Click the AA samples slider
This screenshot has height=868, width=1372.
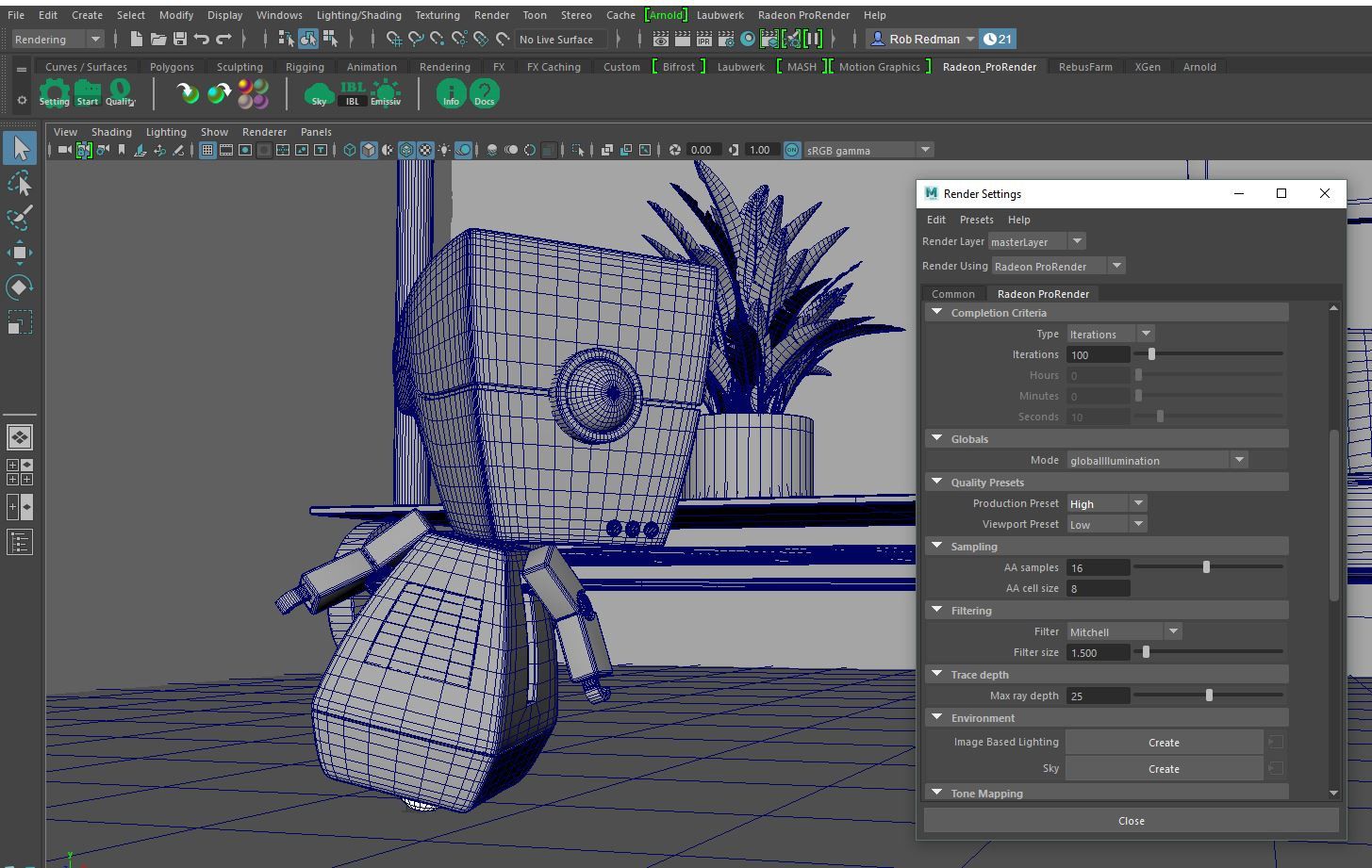[x=1206, y=567]
